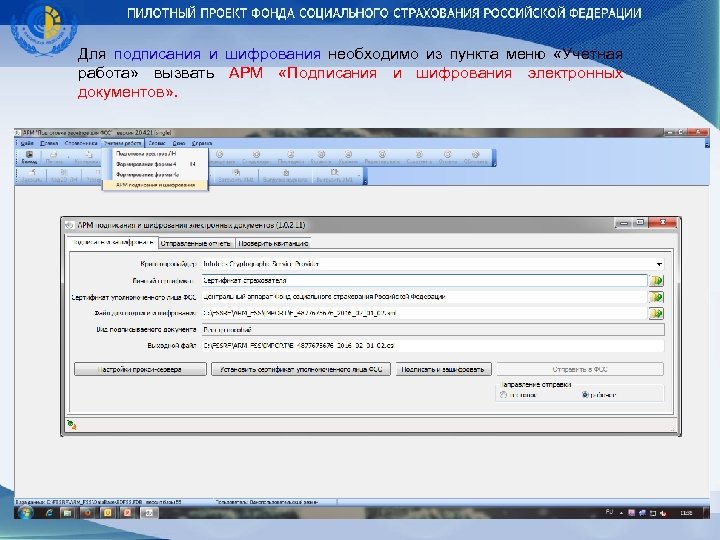
Task: Click Установить сертификат уполномоченного лица ФСС button
Action: click(301, 369)
